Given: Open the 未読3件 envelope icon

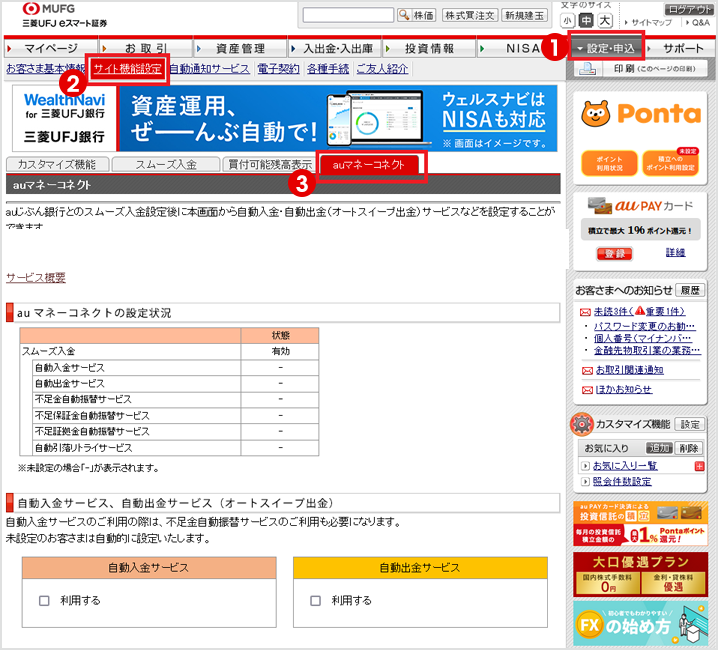Looking at the screenshot, I should (586, 312).
